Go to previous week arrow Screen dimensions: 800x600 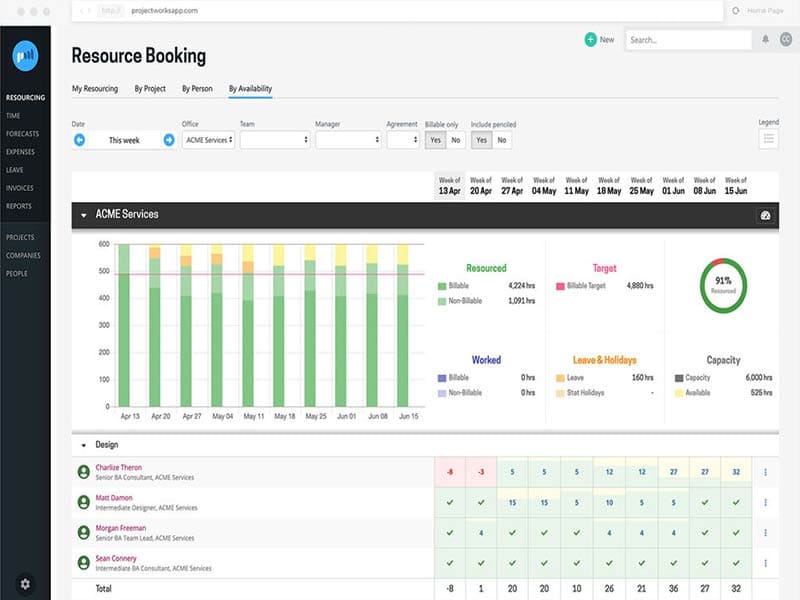(79, 140)
